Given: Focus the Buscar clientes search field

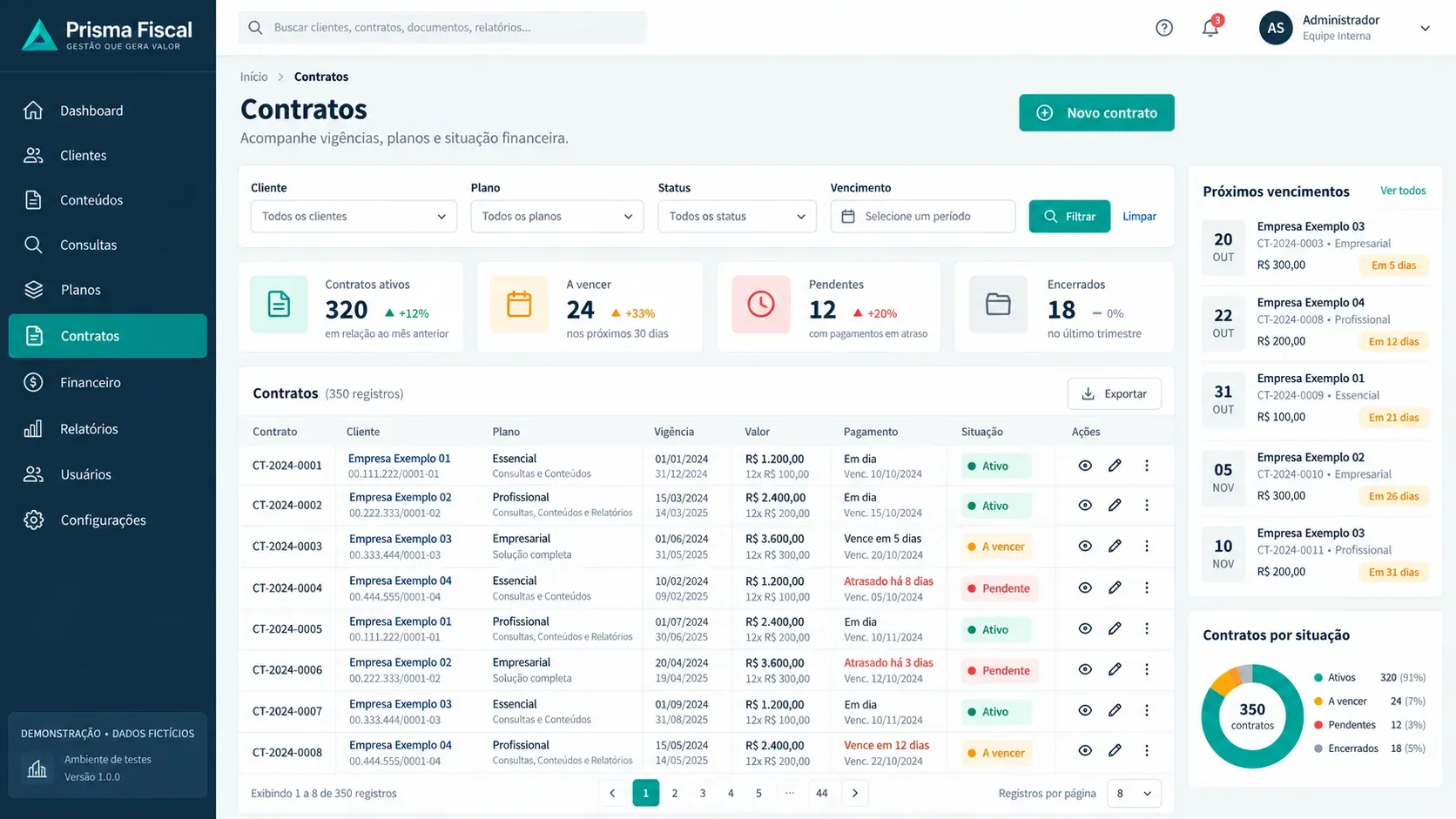Looking at the screenshot, I should pyautogui.click(x=442, y=28).
